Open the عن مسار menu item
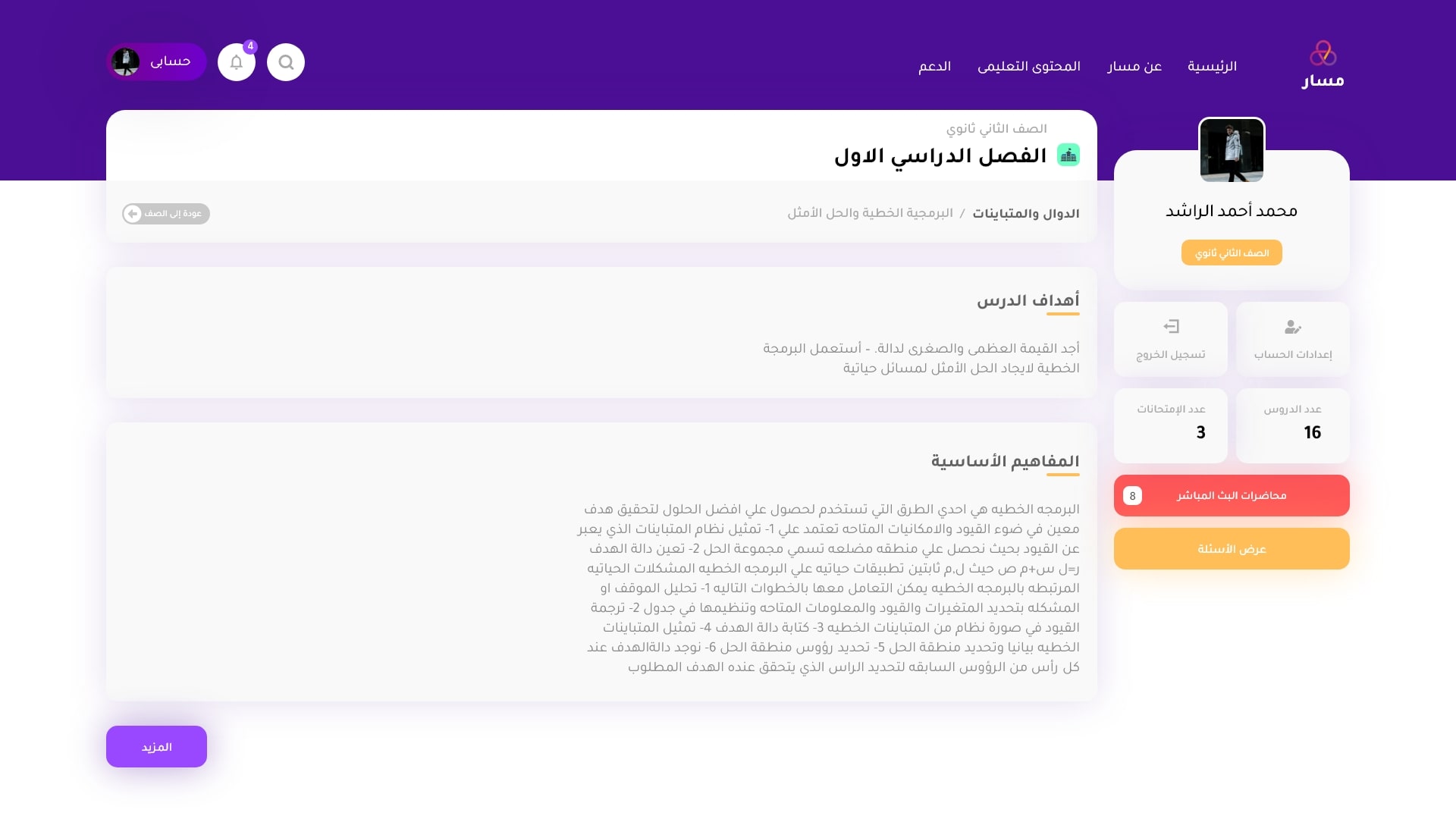The width and height of the screenshot is (1456, 819). coord(1134,67)
